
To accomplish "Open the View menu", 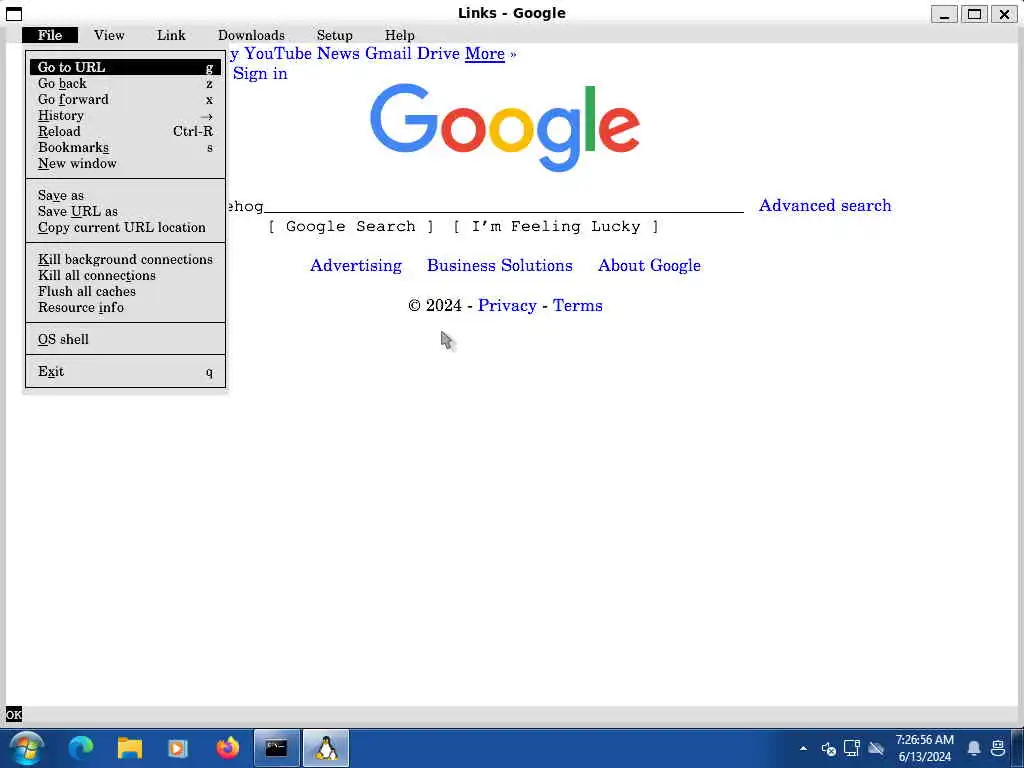I will coord(109,35).
